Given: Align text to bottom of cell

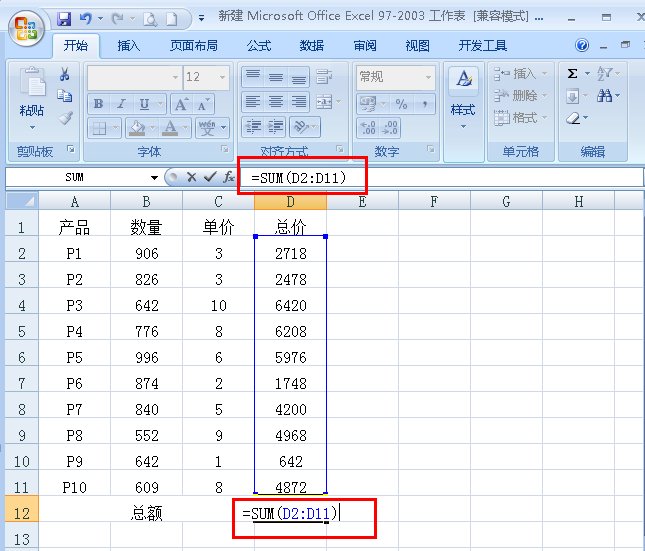Looking at the screenshot, I should click(x=299, y=76).
